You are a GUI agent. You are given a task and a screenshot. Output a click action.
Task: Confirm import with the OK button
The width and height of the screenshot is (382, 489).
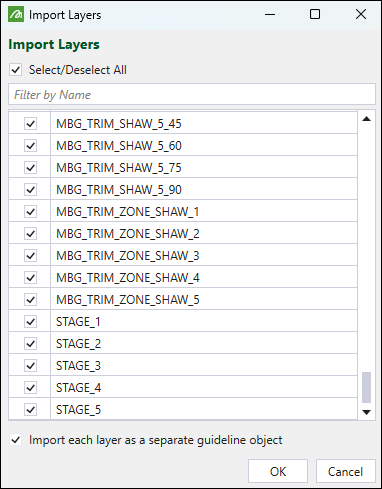point(278,471)
